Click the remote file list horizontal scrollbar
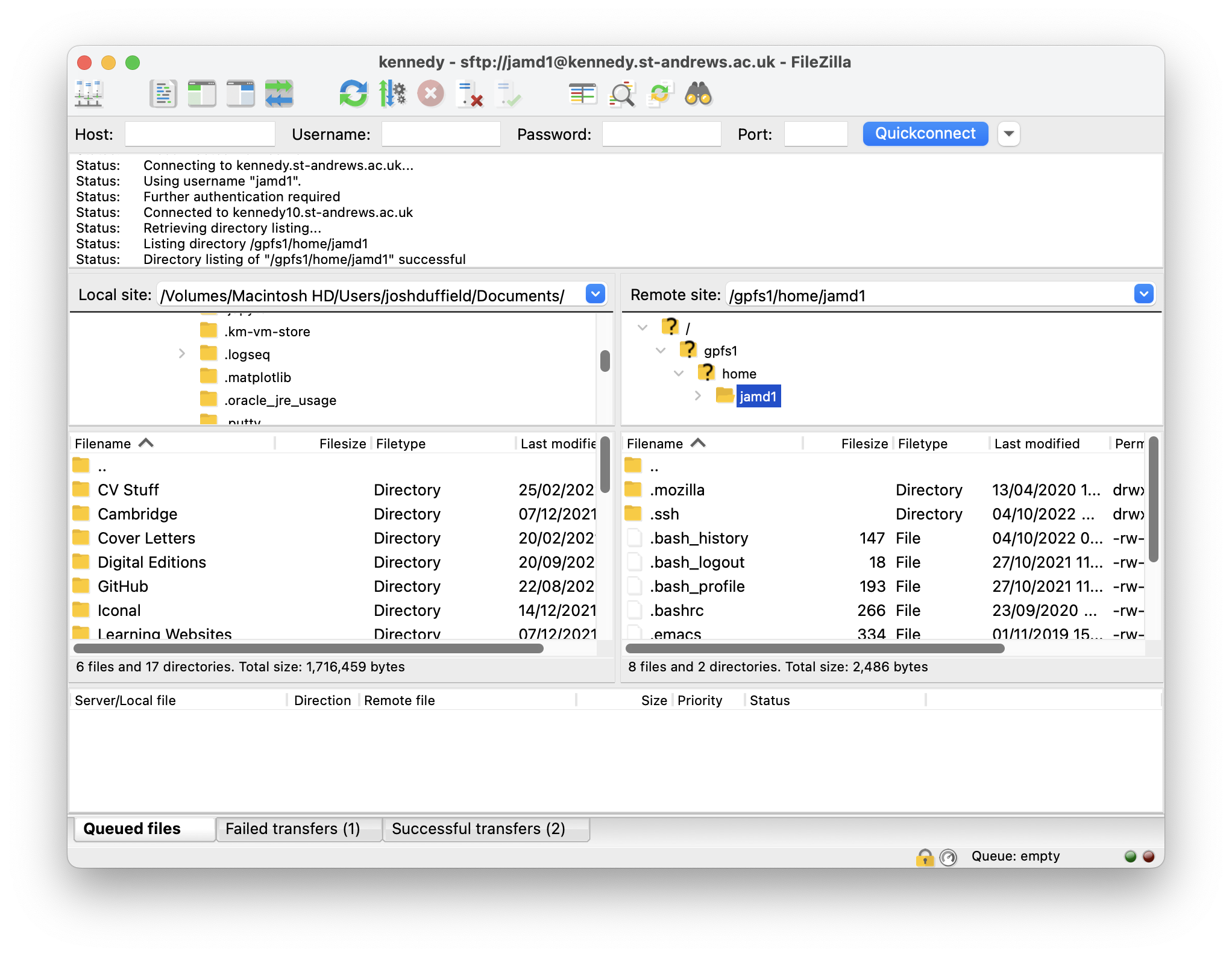 [x=815, y=648]
